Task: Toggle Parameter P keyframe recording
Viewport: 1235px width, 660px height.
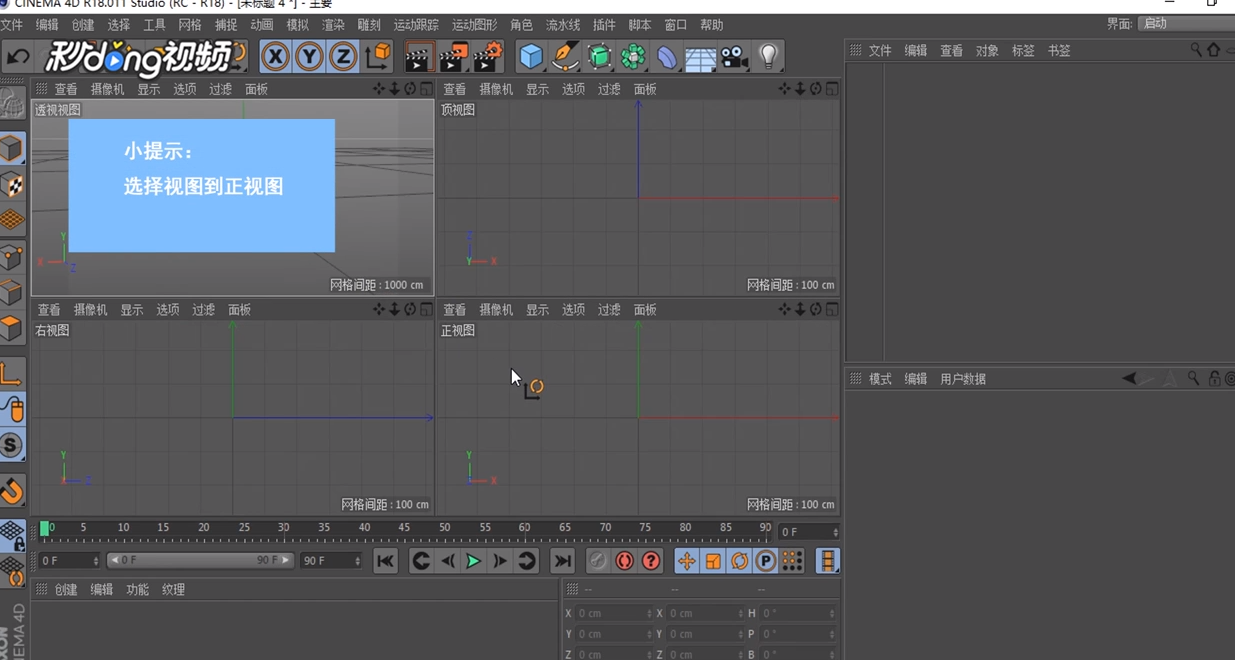Action: click(x=765, y=561)
